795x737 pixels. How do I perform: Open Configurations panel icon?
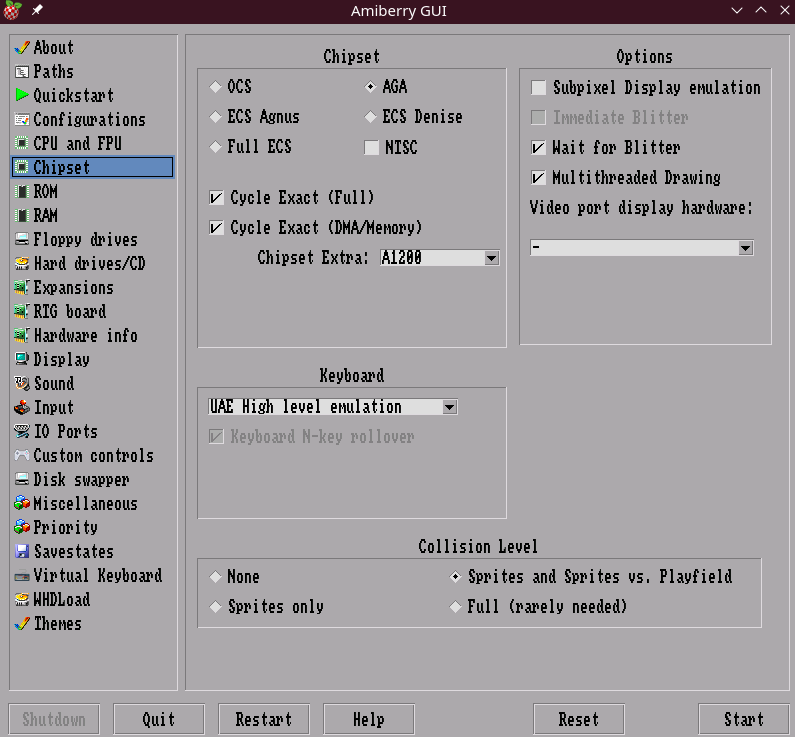point(22,120)
